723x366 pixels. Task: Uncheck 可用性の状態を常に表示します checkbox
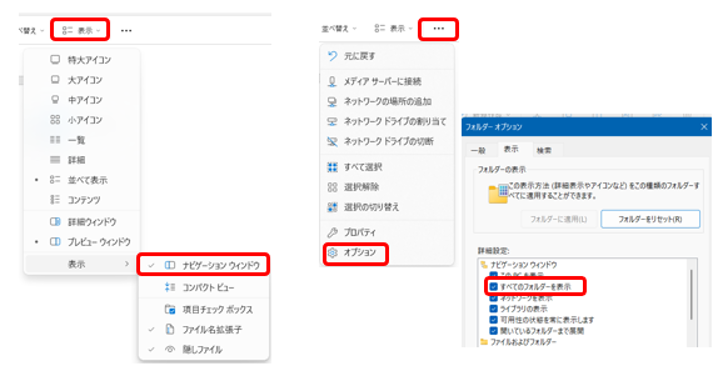coord(493,320)
